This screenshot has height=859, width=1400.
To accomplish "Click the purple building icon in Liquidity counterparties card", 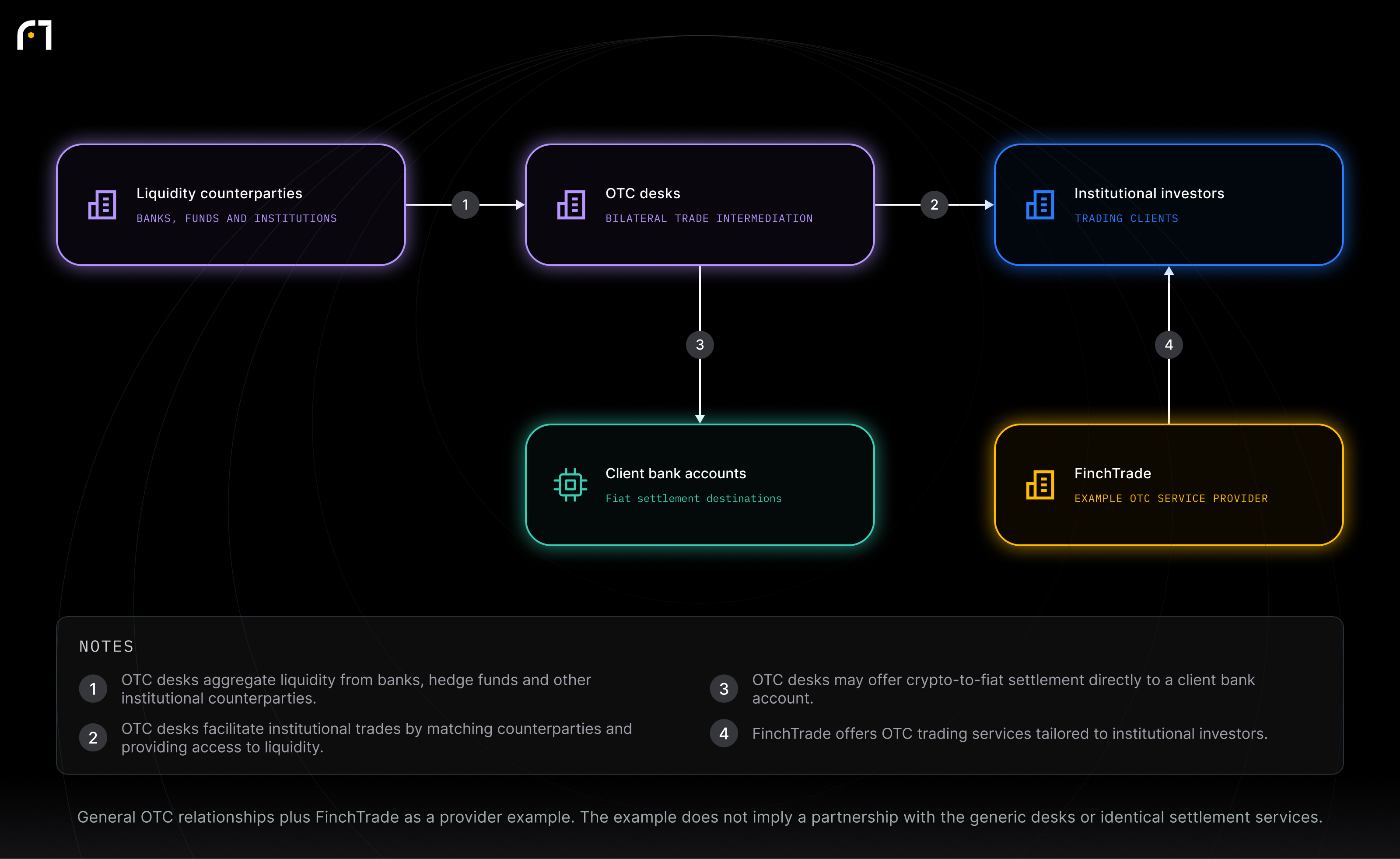I will 102,204.
